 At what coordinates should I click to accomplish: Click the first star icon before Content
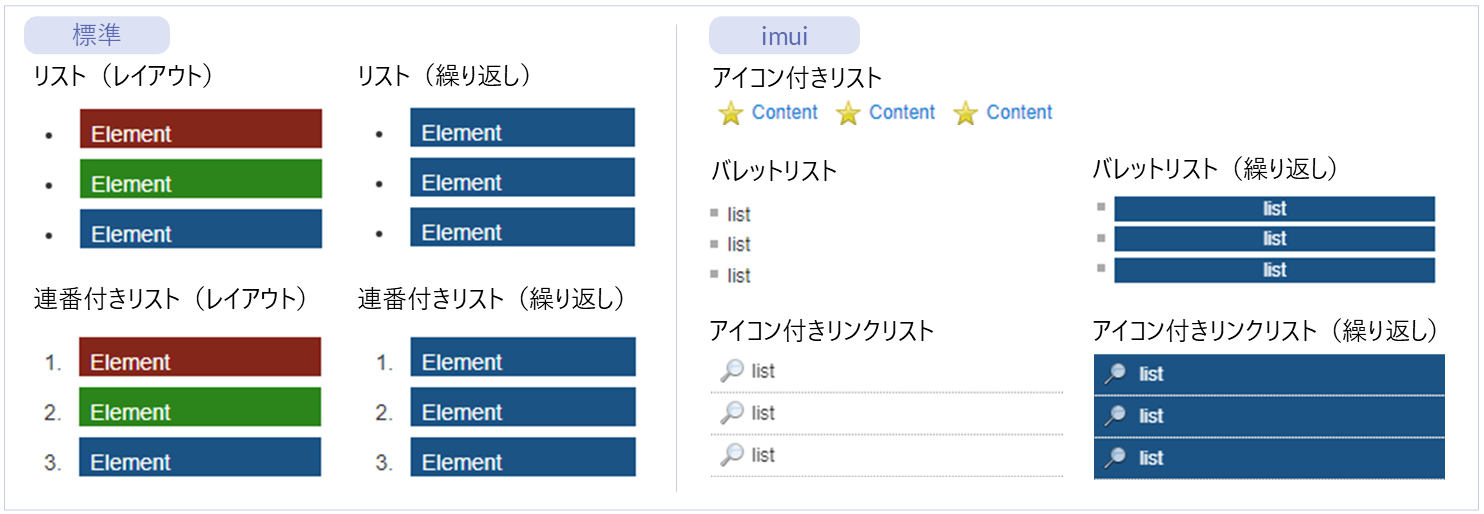coord(731,113)
